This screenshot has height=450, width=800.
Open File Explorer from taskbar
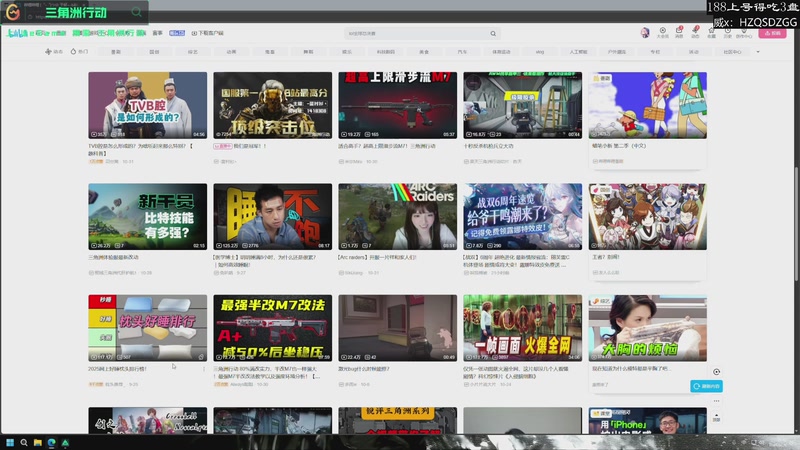pos(38,442)
